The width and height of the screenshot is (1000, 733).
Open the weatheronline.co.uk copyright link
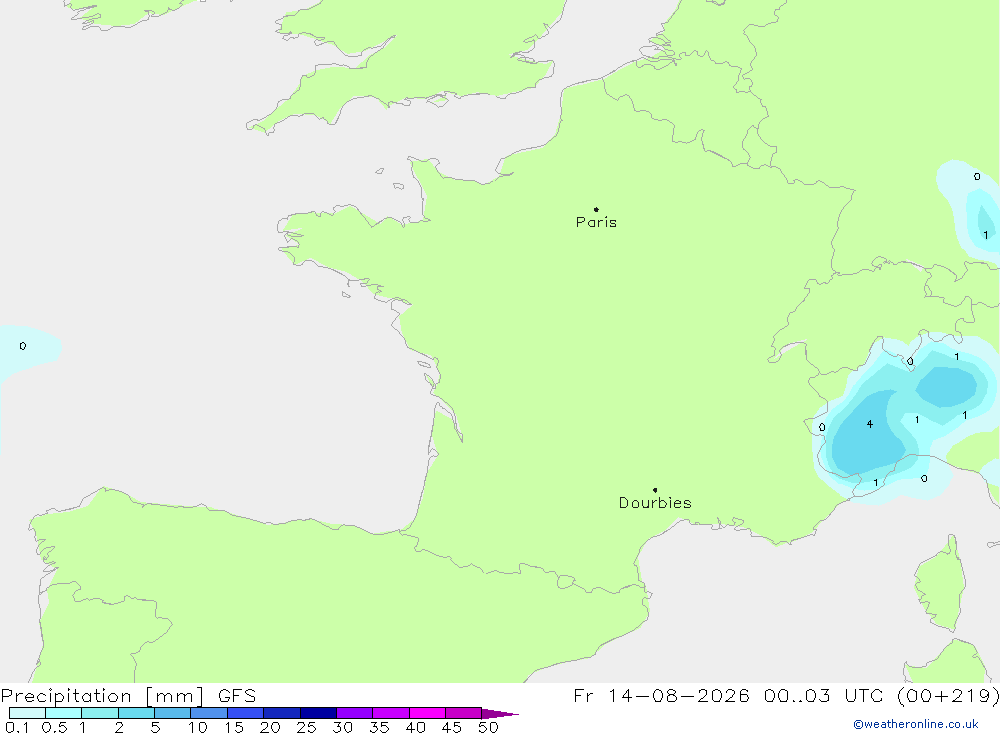[x=916, y=724]
